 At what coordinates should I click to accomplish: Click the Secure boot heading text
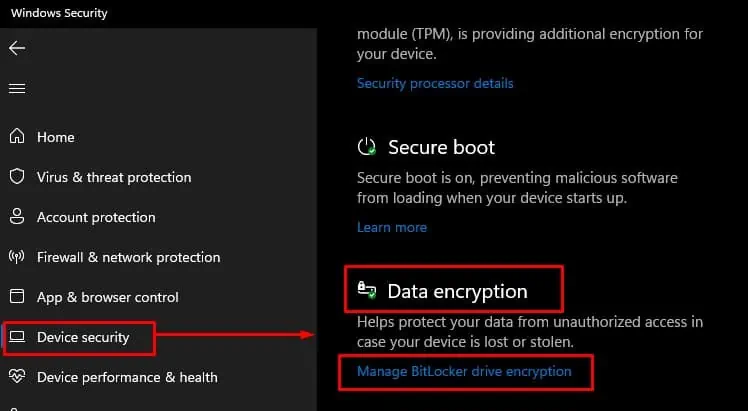click(441, 147)
